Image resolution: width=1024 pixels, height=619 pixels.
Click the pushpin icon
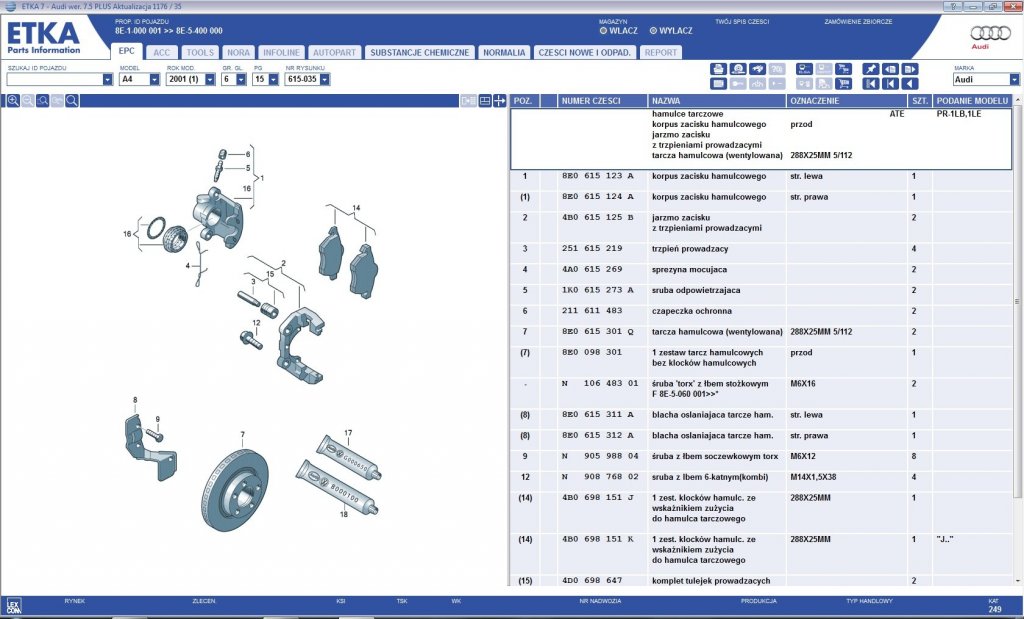coord(871,69)
